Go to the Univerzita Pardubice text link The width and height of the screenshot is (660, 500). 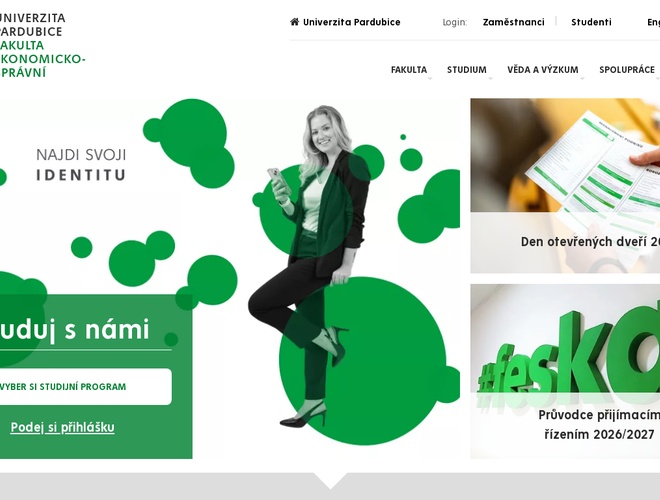[351, 22]
